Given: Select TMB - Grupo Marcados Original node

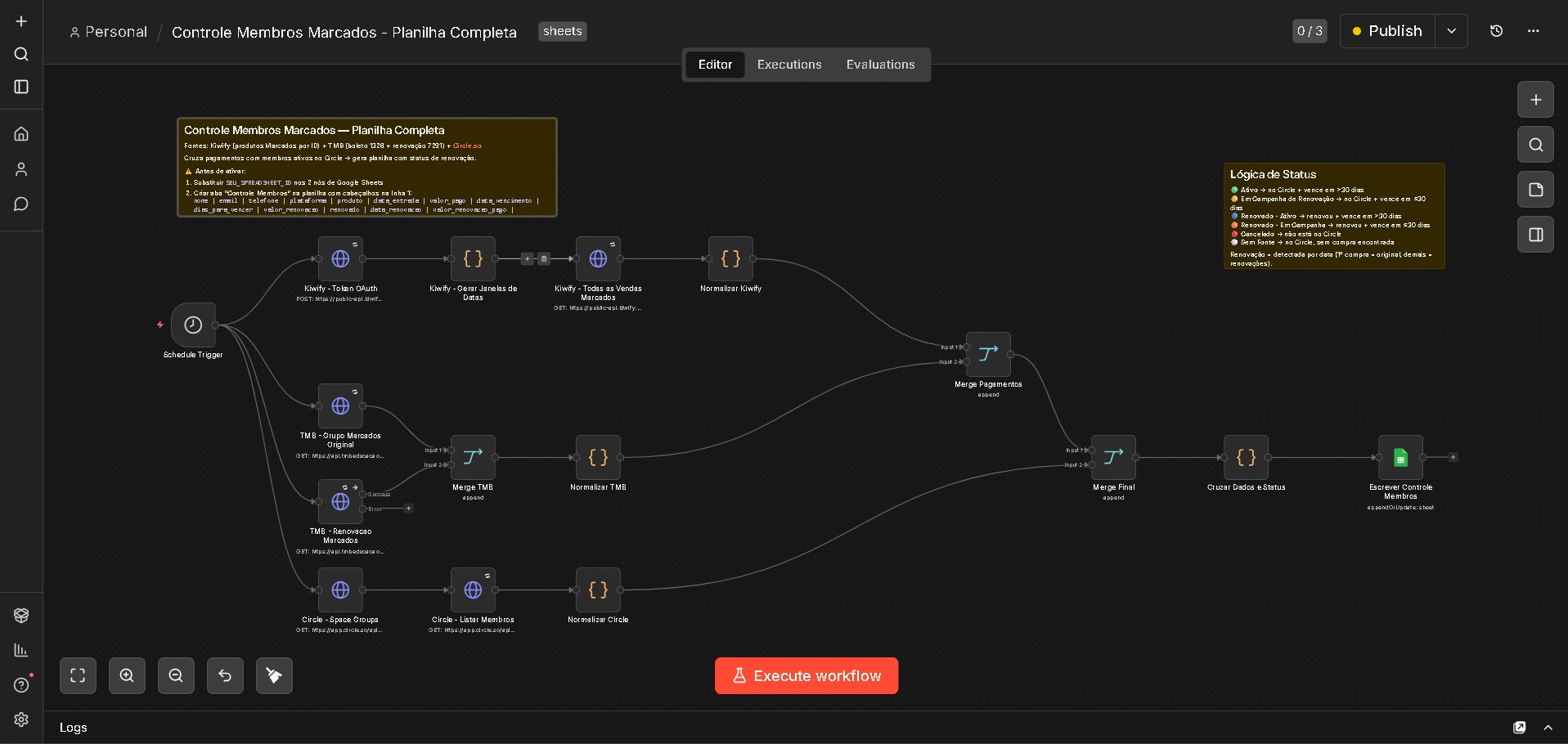Looking at the screenshot, I should [x=340, y=406].
